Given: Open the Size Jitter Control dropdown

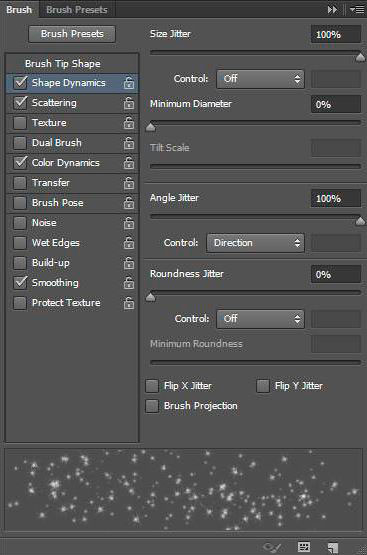Looking at the screenshot, I should pos(260,79).
